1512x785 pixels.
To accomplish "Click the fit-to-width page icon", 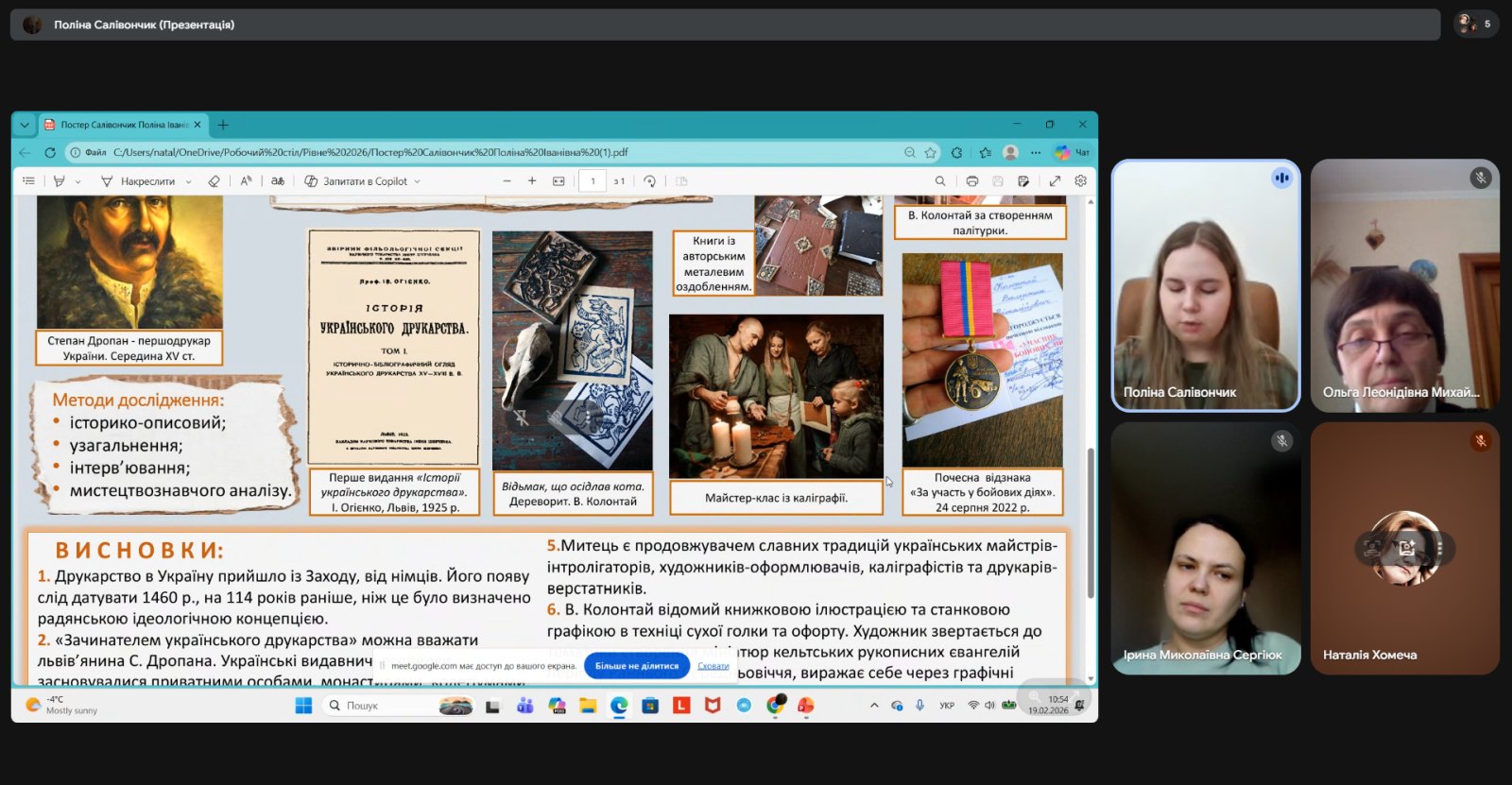I will pos(558,181).
